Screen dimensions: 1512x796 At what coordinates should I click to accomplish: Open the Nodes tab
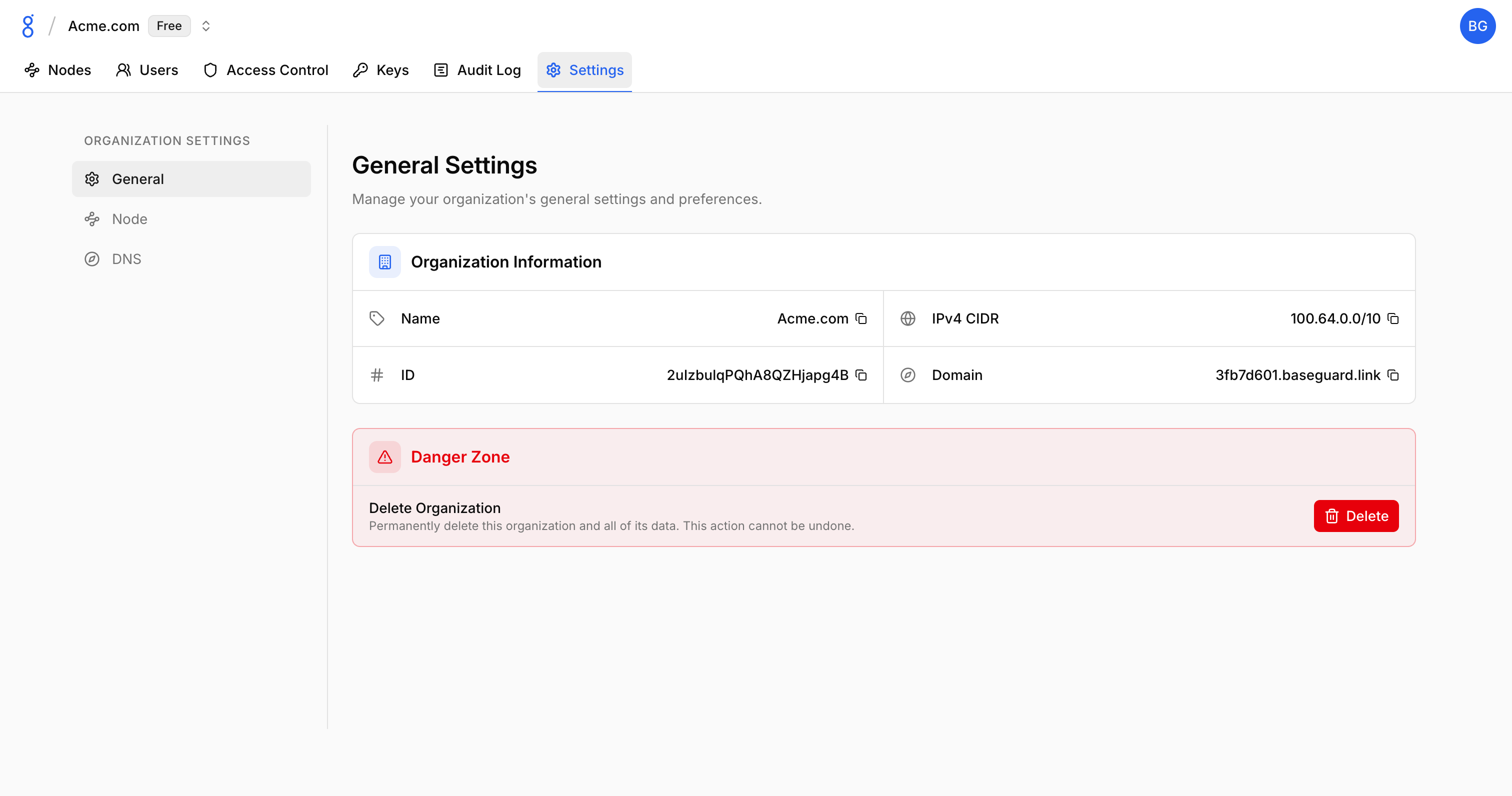click(x=57, y=70)
